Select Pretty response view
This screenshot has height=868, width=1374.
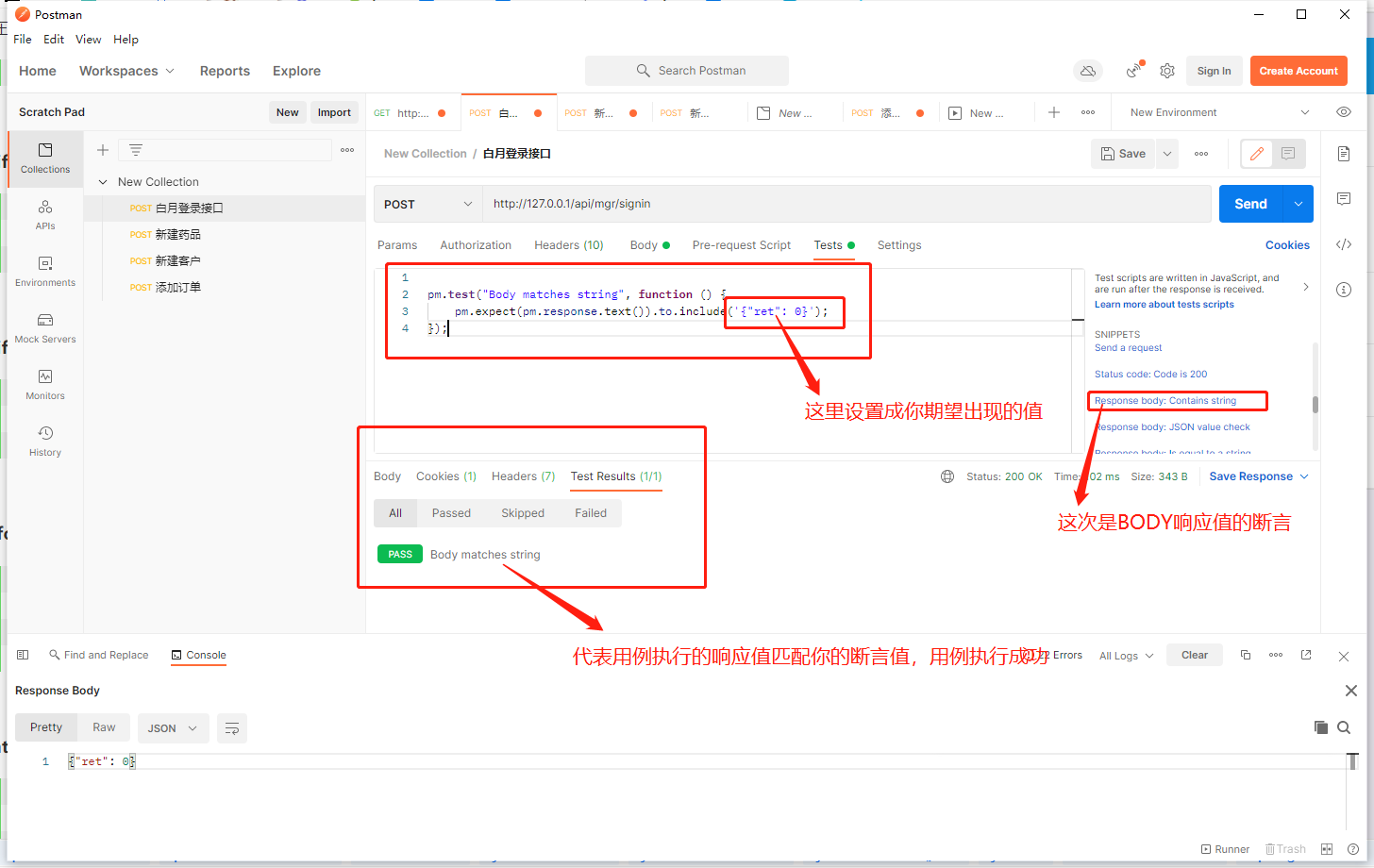pos(46,727)
